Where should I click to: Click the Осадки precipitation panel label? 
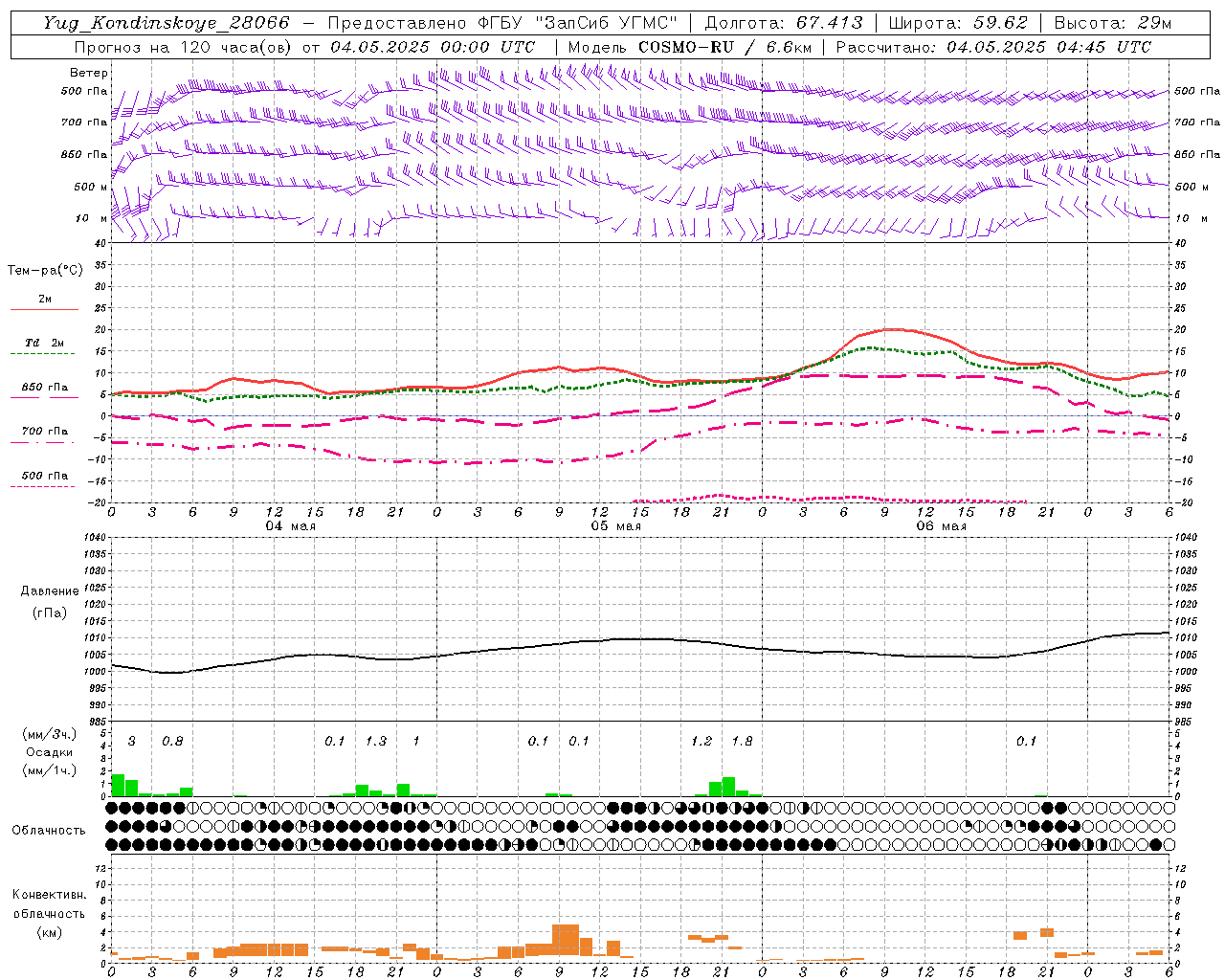pyautogui.click(x=49, y=752)
